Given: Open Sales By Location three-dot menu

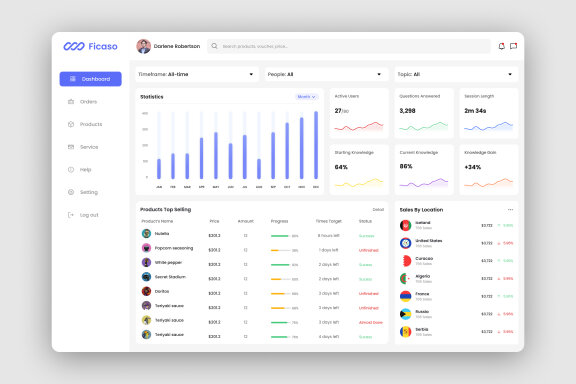Looking at the screenshot, I should (510, 210).
